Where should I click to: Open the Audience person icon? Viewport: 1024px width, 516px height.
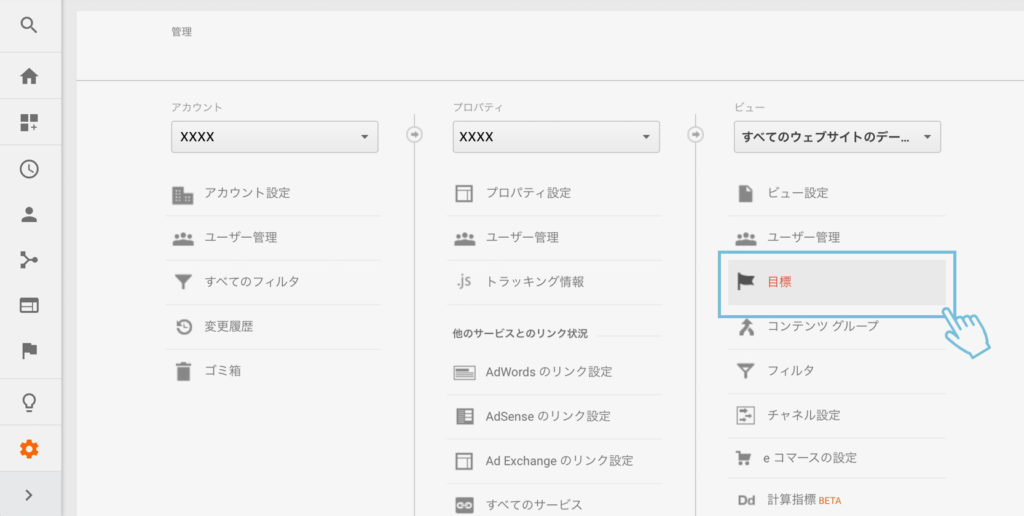coord(29,214)
